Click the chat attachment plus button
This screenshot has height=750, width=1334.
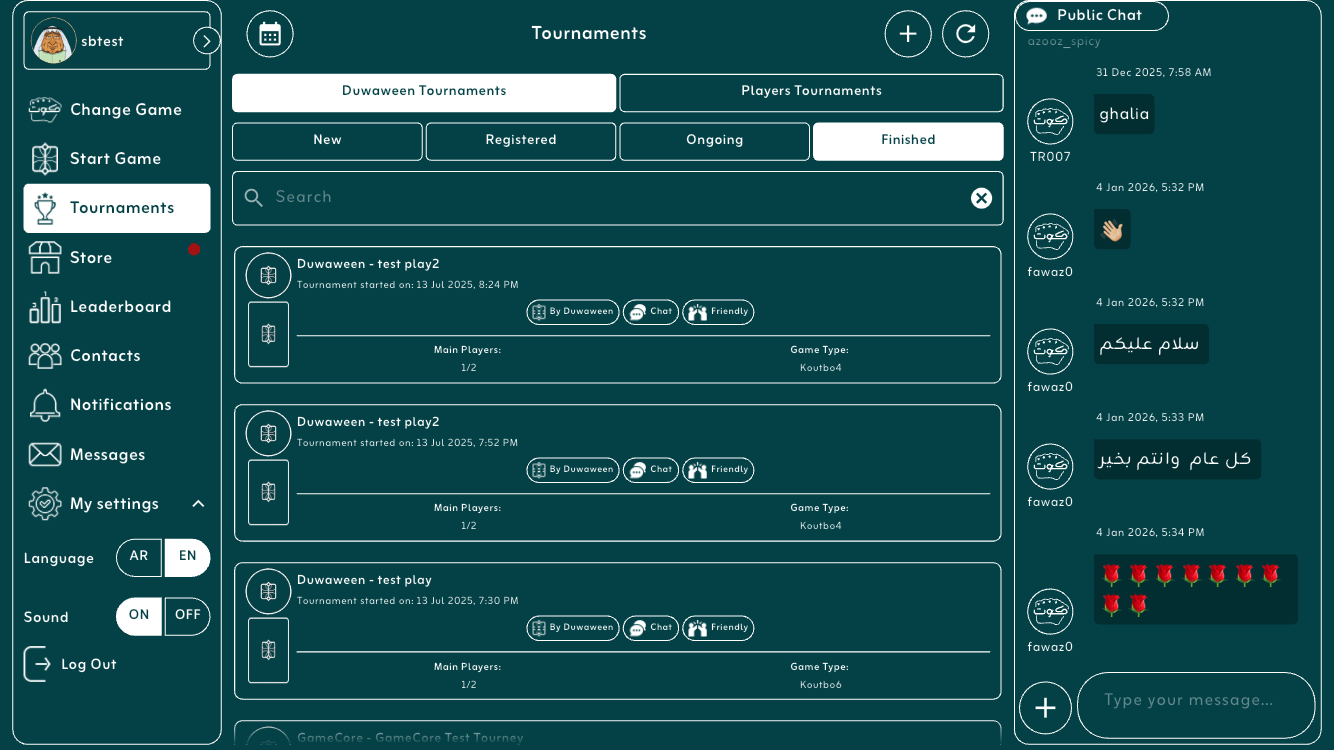pos(1045,708)
